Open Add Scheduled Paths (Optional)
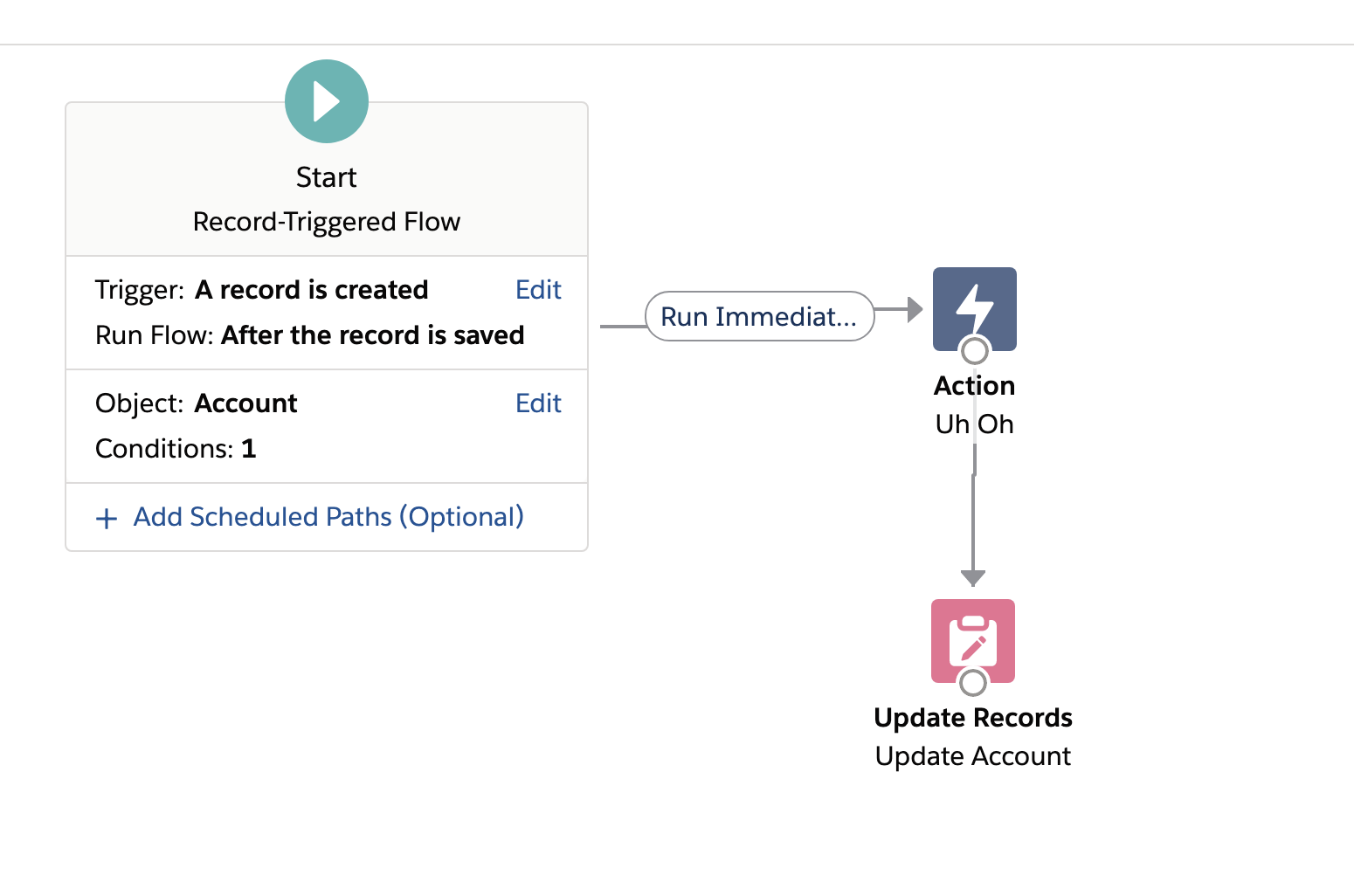Image resolution: width=1354 pixels, height=896 pixels. (328, 517)
